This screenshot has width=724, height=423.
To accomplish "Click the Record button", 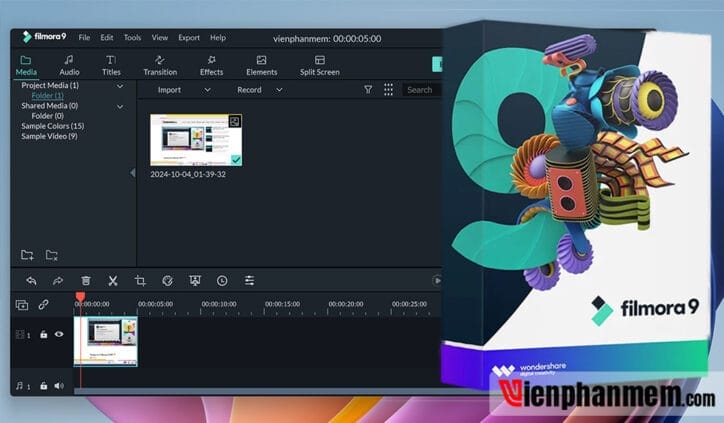I will click(x=249, y=90).
